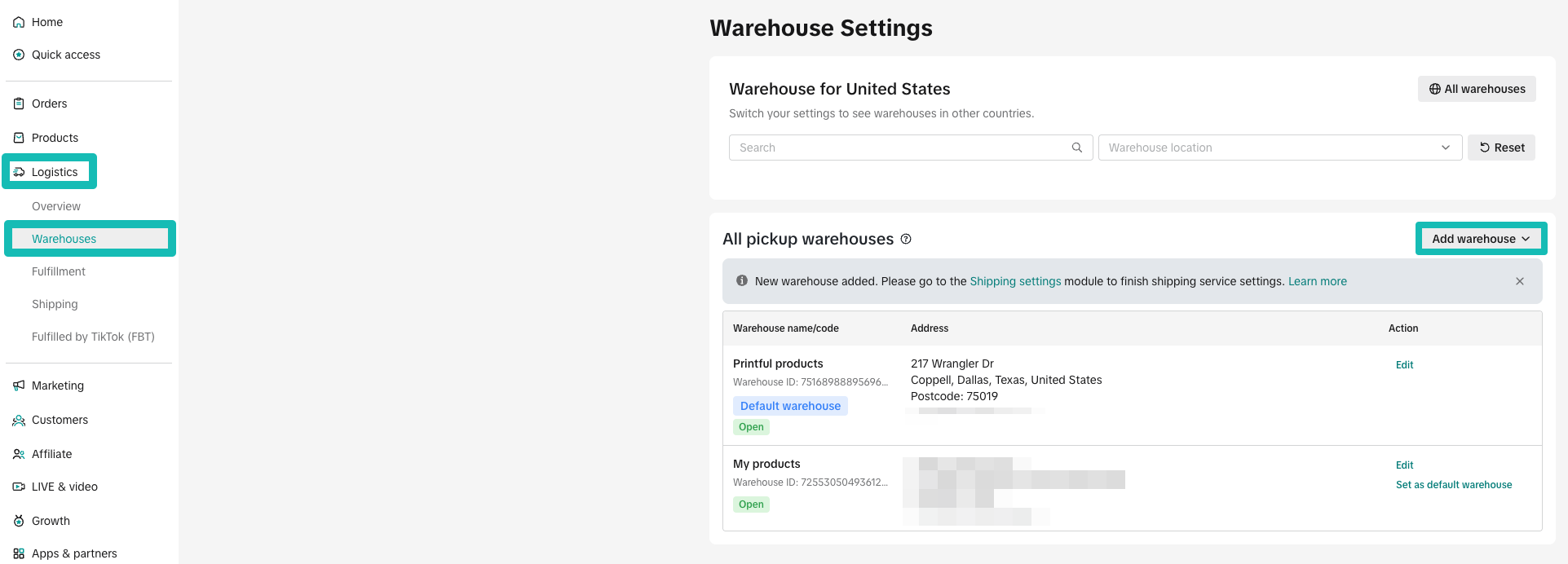Open the Warehouse location dropdown
Viewport: 1568px width, 564px height.
[1279, 148]
